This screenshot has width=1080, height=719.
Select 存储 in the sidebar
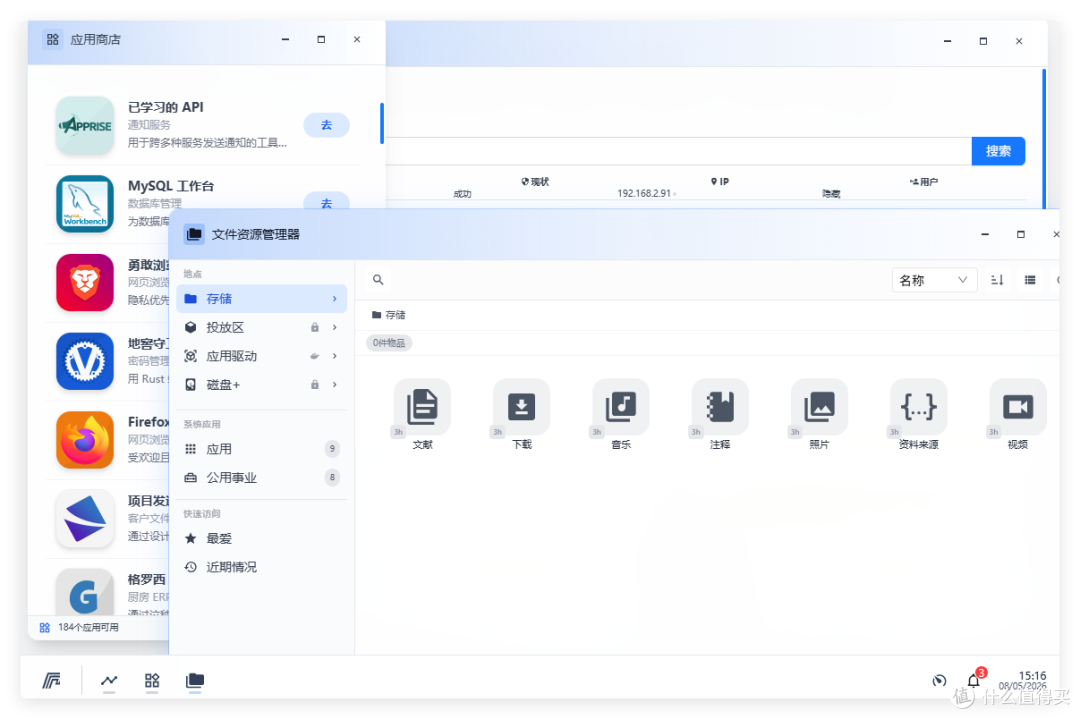click(x=262, y=298)
